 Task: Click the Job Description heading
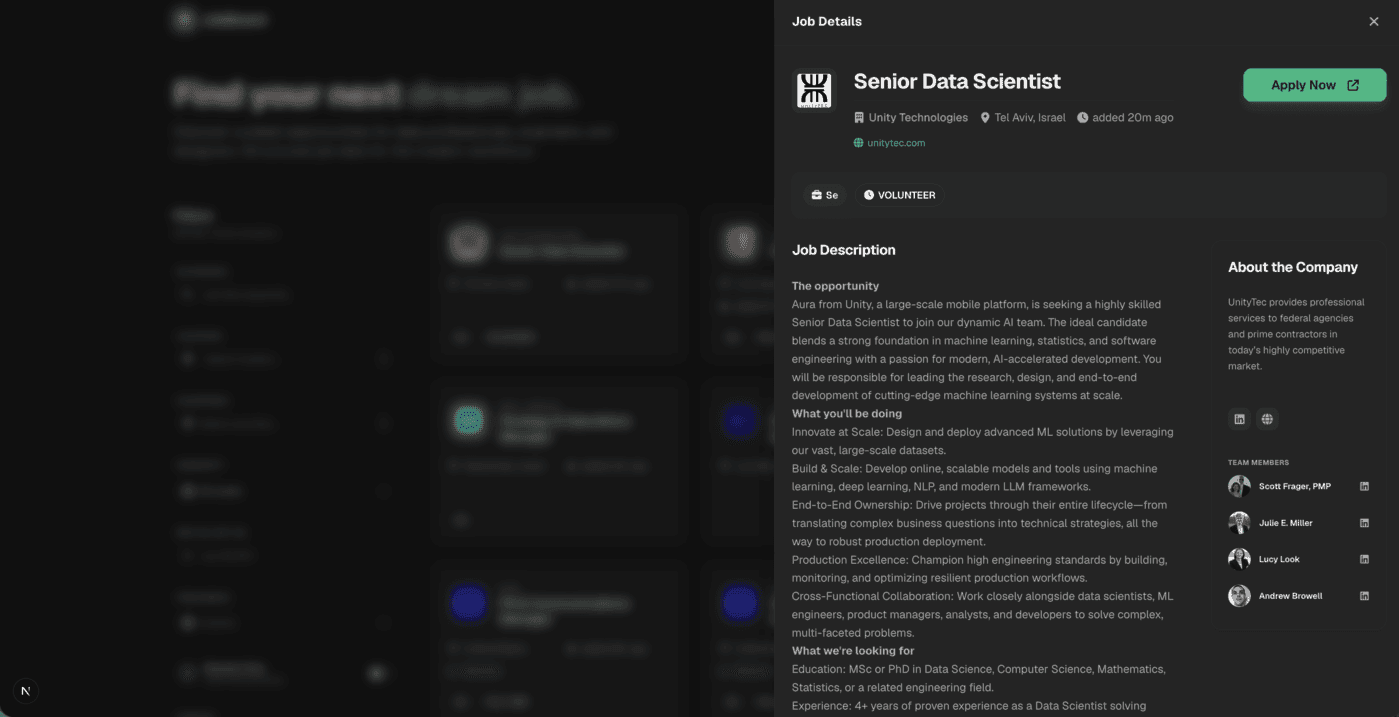point(844,250)
